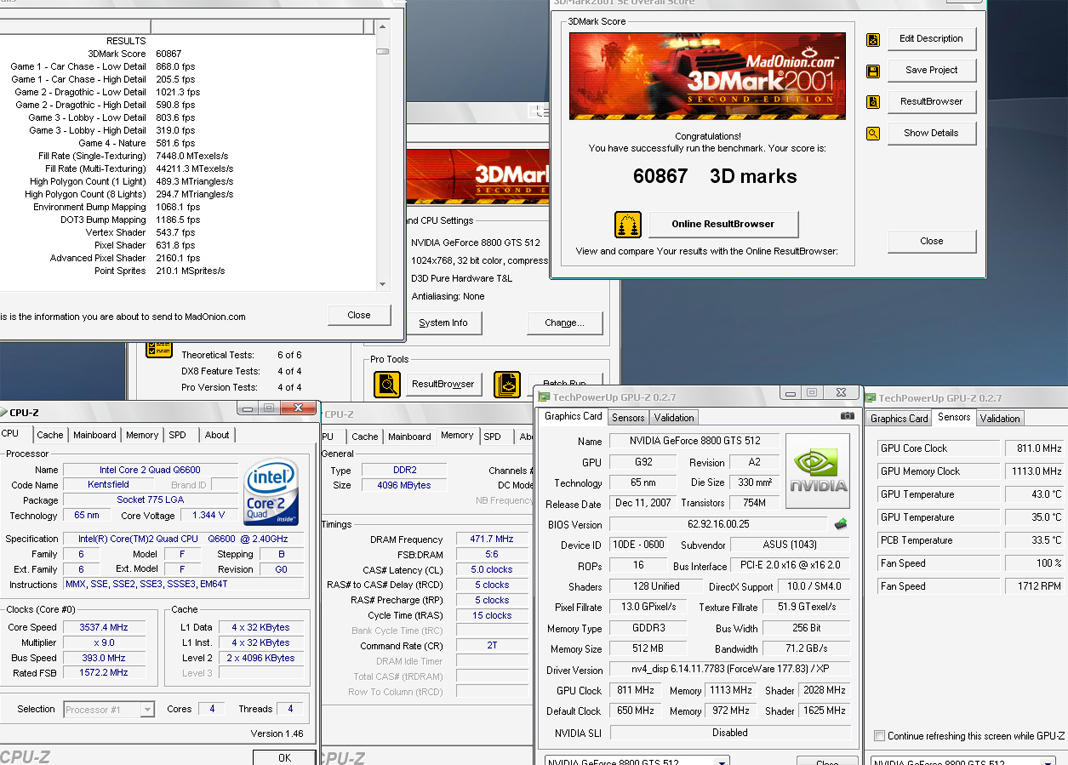
Task: Close the 3DMark score dialog via Close button
Action: (x=931, y=241)
